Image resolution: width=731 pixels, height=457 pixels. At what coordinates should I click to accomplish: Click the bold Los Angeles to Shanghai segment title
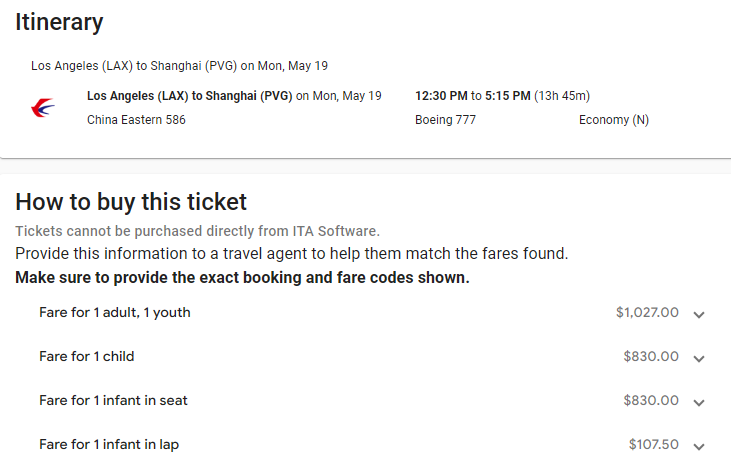coord(190,96)
